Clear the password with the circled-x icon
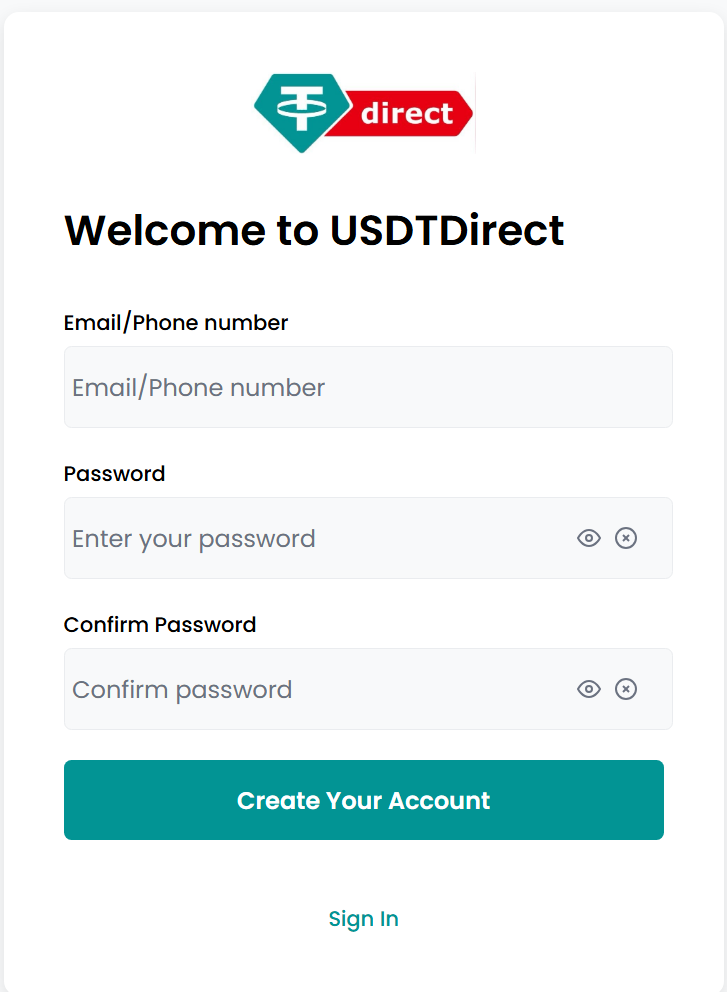This screenshot has width=727, height=992. (626, 538)
